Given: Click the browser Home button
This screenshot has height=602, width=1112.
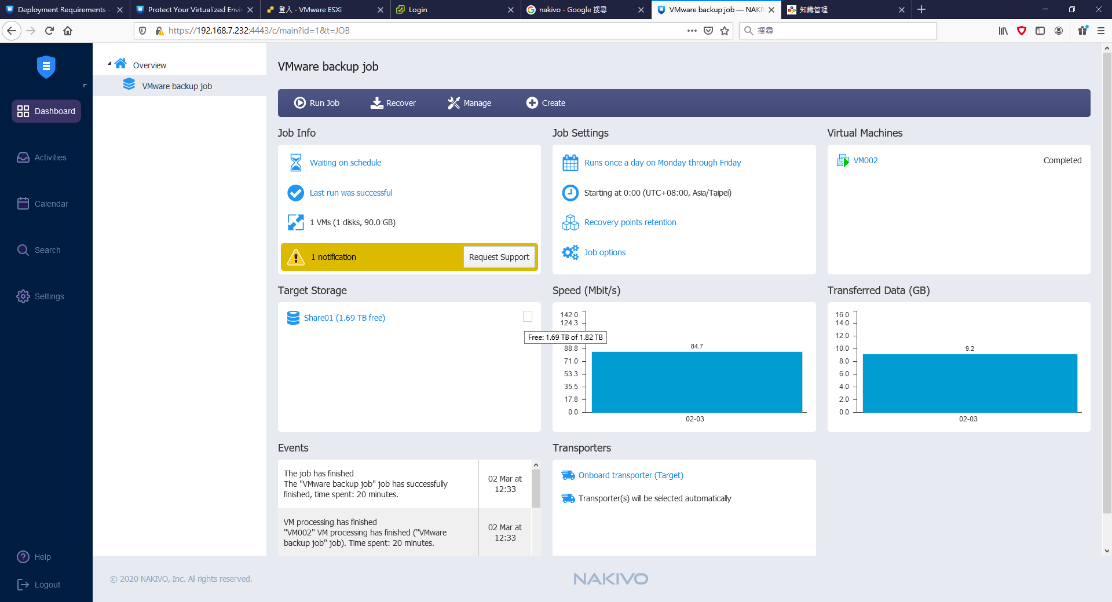Looking at the screenshot, I should click(67, 30).
